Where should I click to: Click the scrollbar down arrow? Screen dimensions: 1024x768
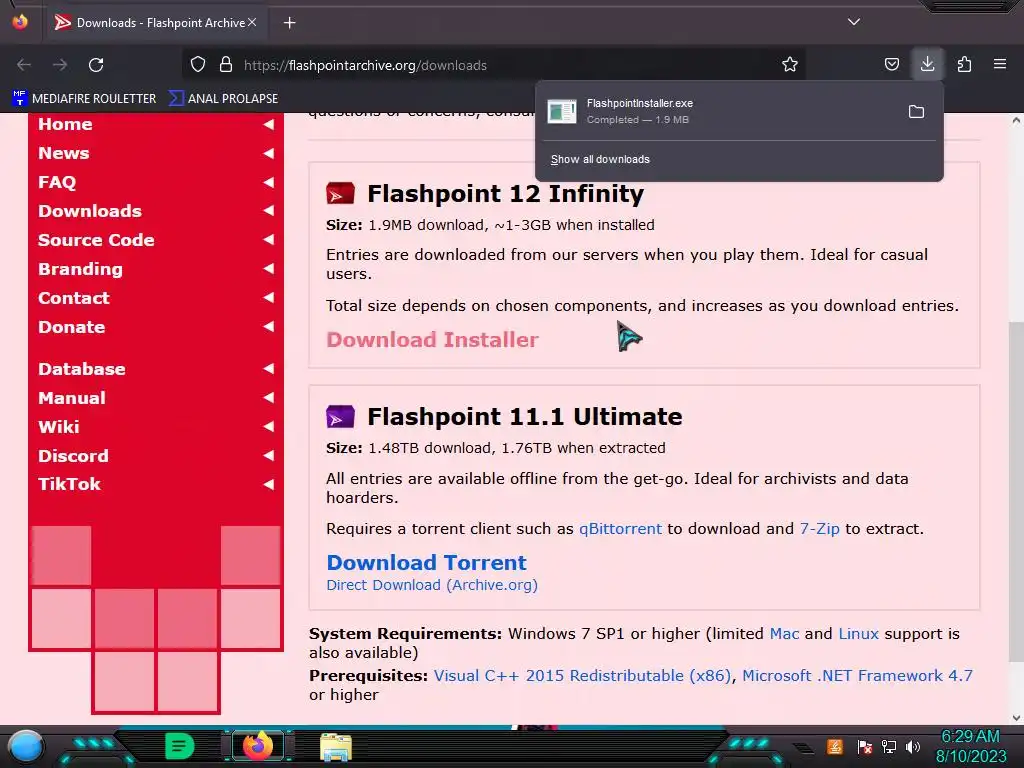click(1016, 718)
